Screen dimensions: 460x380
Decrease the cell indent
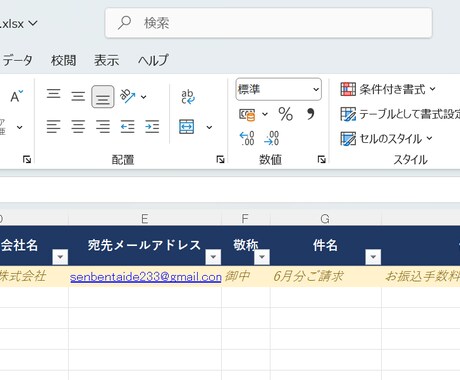127,127
